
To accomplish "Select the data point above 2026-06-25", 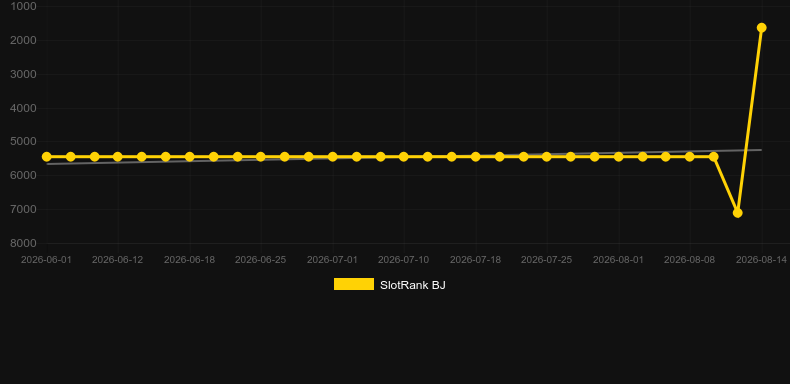I will click(260, 157).
